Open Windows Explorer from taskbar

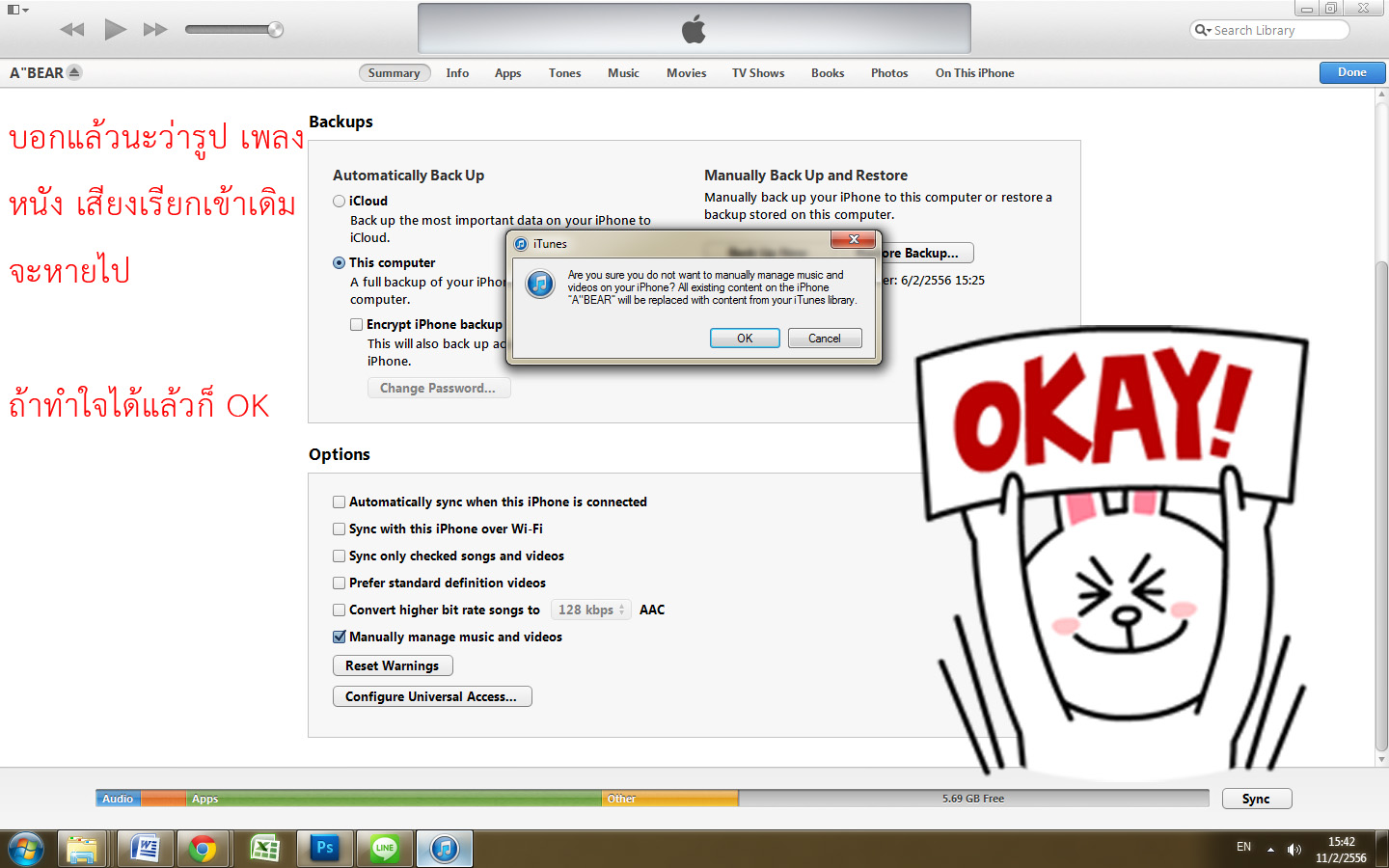(x=82, y=849)
